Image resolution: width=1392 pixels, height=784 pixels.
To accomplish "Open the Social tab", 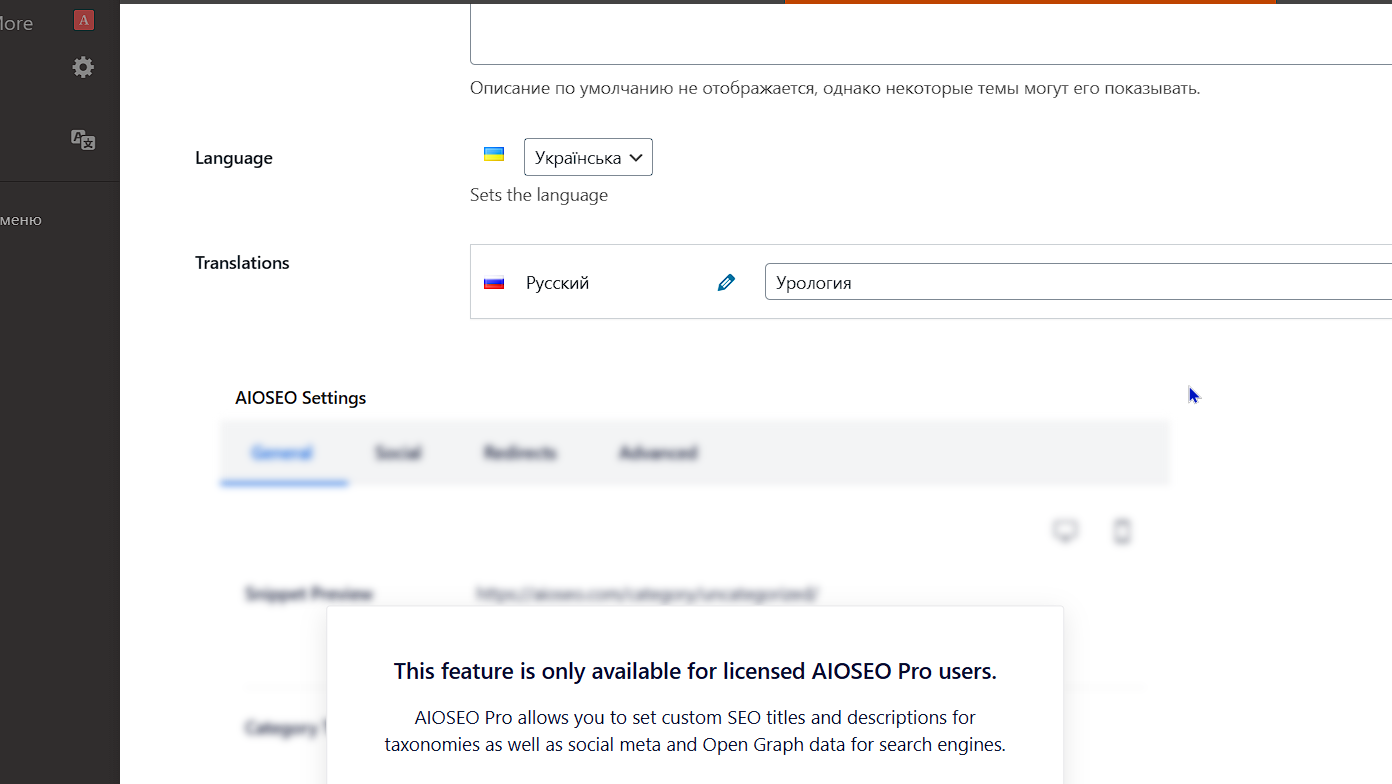I will click(x=398, y=453).
